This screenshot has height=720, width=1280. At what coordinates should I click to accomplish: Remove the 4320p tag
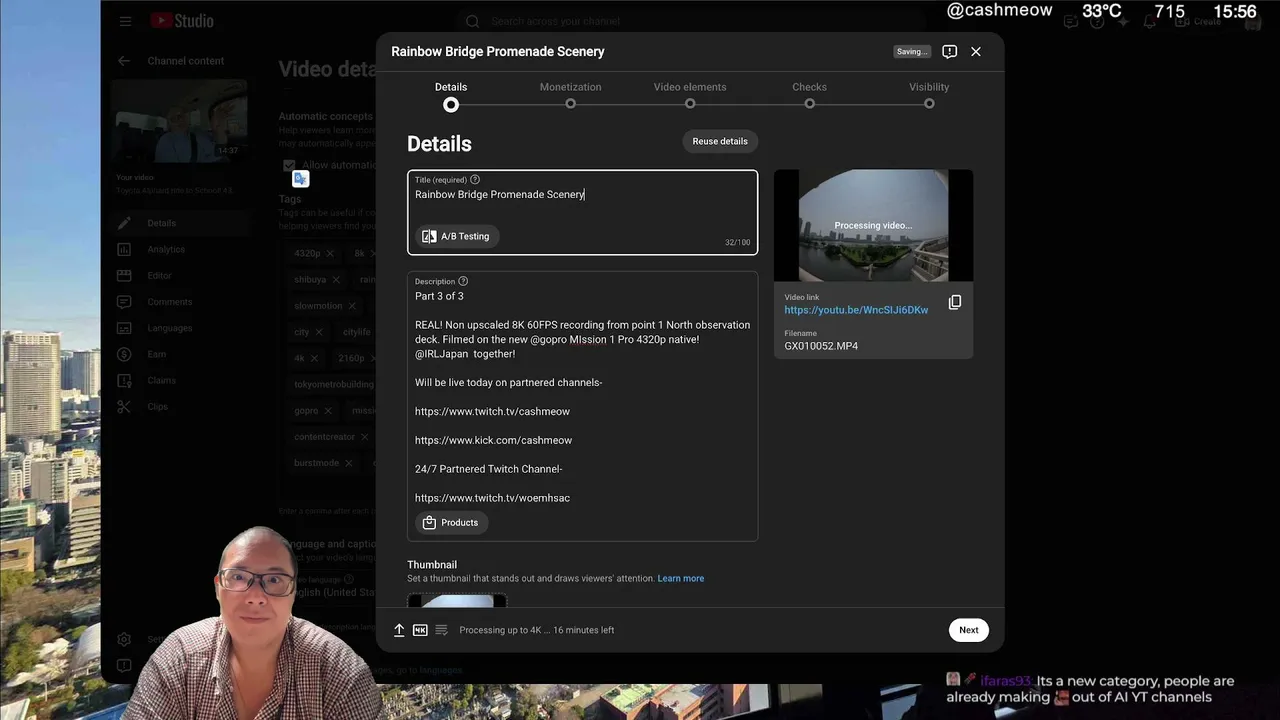tap(330, 254)
